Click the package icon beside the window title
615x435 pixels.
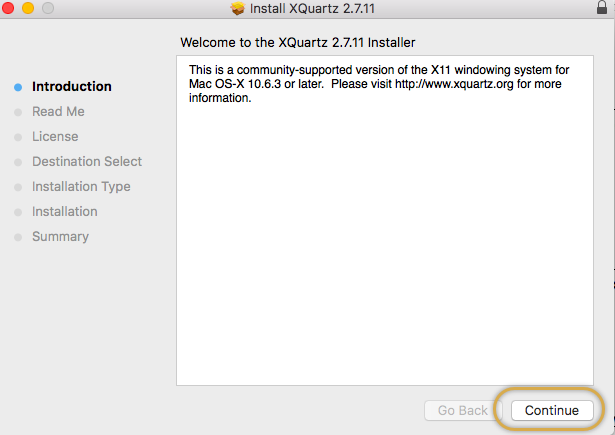[237, 9]
